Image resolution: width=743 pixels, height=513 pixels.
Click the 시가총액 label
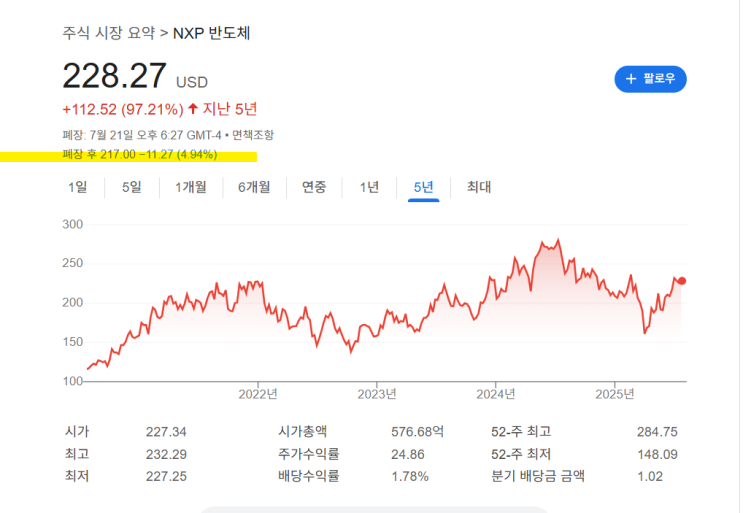pos(302,432)
